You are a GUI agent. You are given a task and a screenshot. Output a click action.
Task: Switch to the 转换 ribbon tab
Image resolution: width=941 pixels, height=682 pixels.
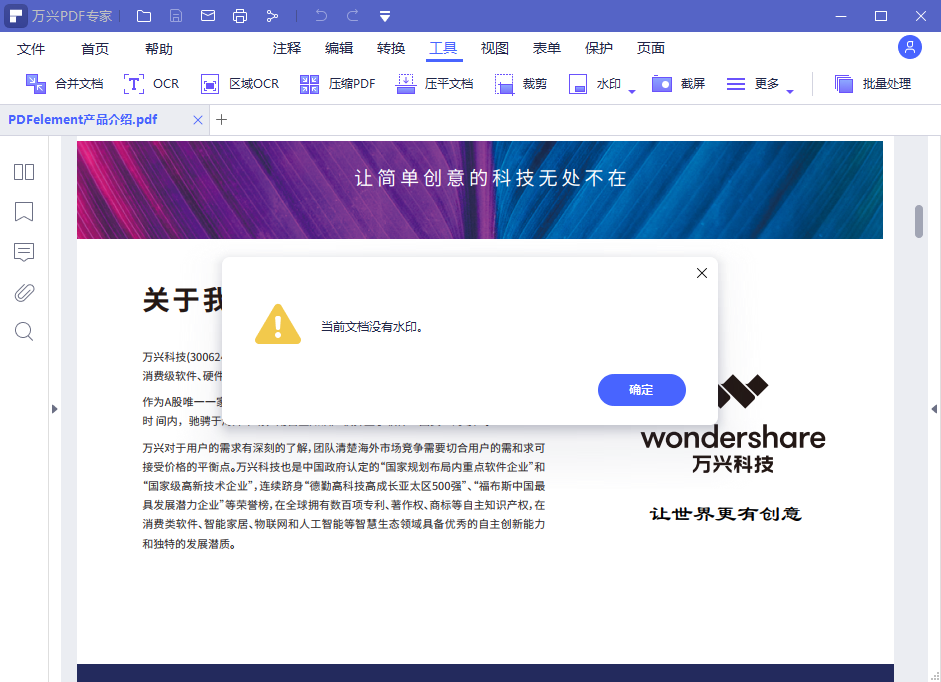click(x=391, y=47)
